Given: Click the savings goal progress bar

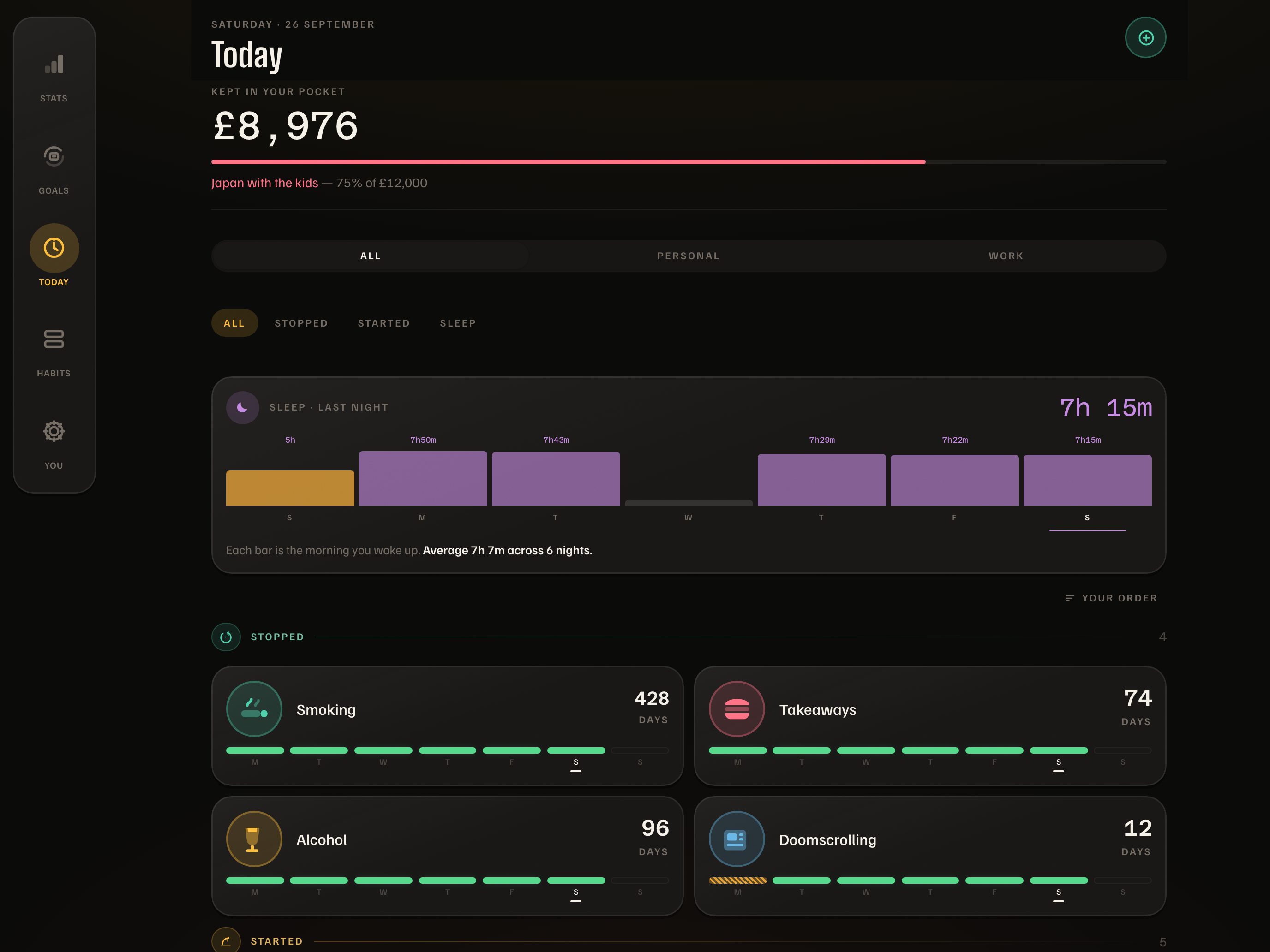Looking at the screenshot, I should 689,162.
